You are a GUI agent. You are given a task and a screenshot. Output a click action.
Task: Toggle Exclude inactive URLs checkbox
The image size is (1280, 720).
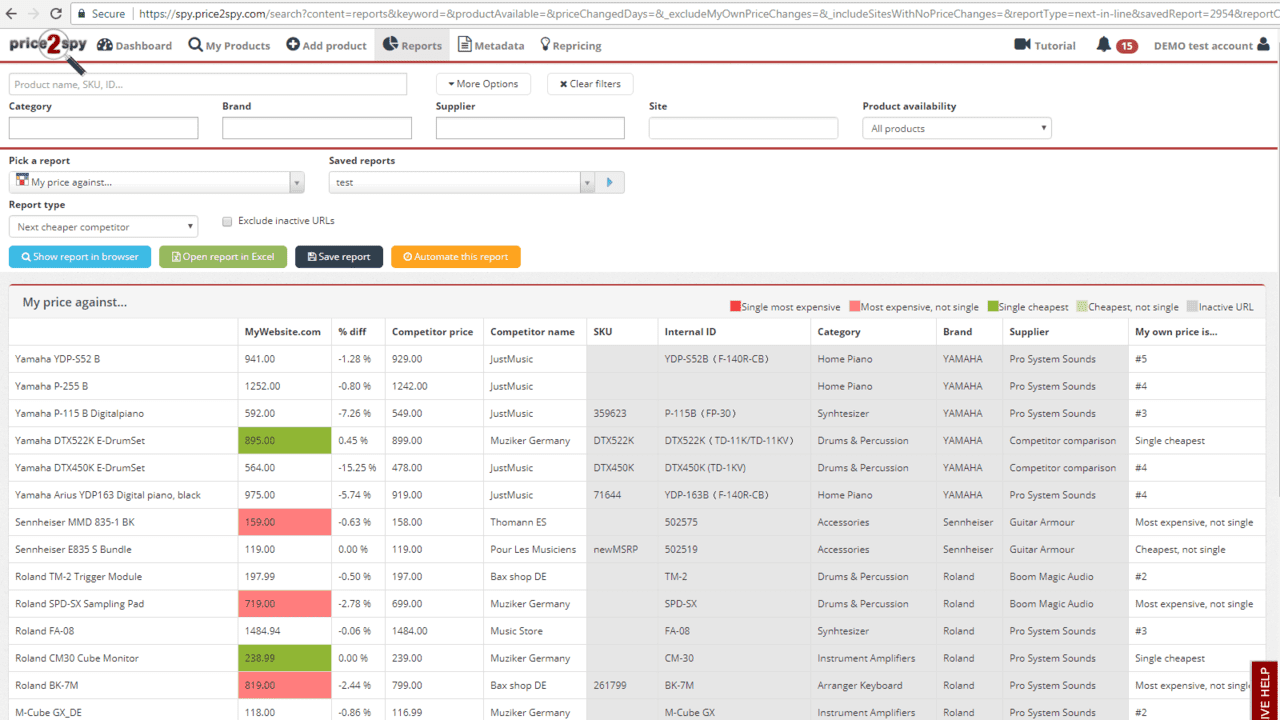227,221
